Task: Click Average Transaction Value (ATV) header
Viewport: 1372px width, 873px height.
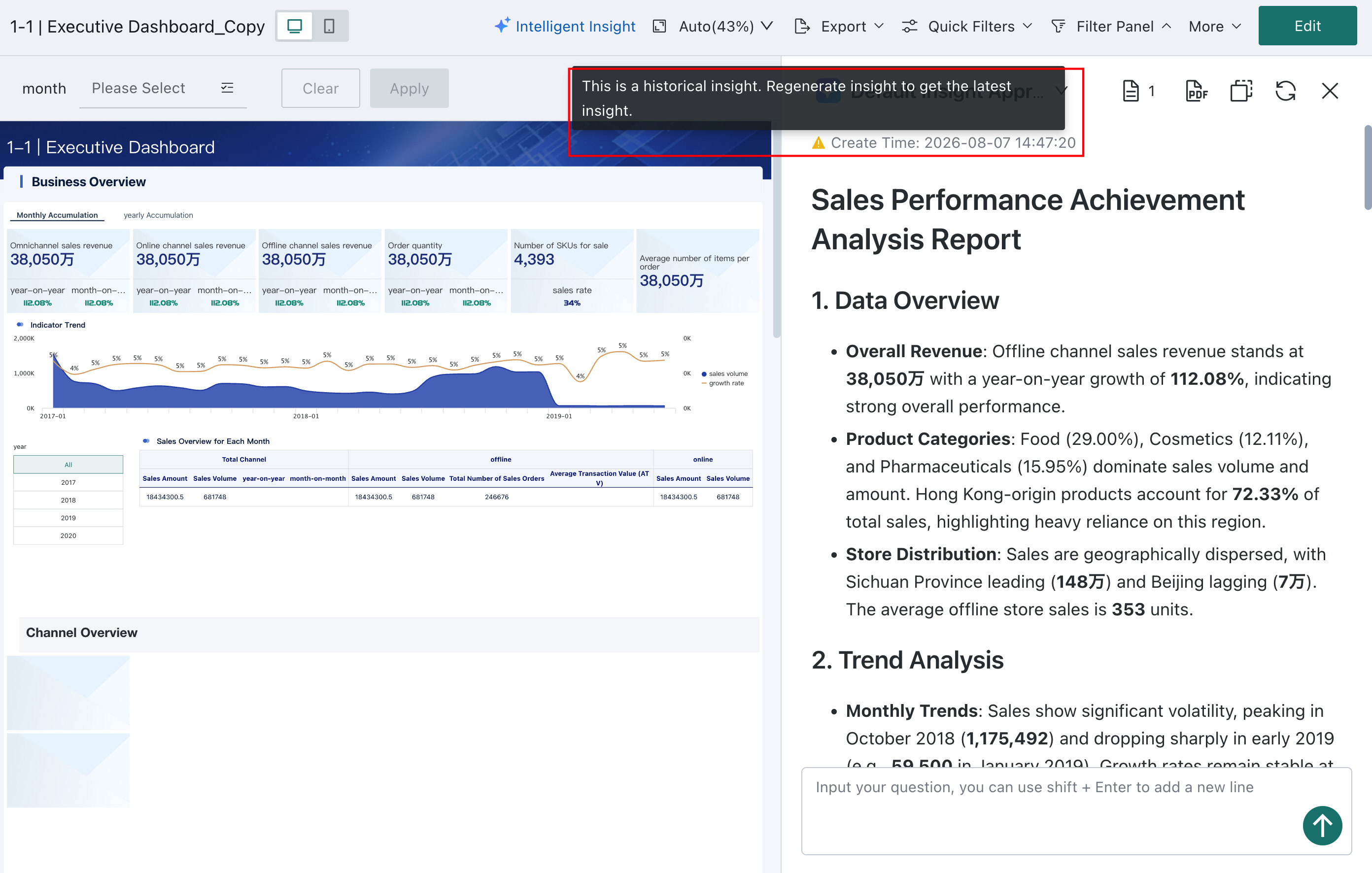Action: pos(599,478)
